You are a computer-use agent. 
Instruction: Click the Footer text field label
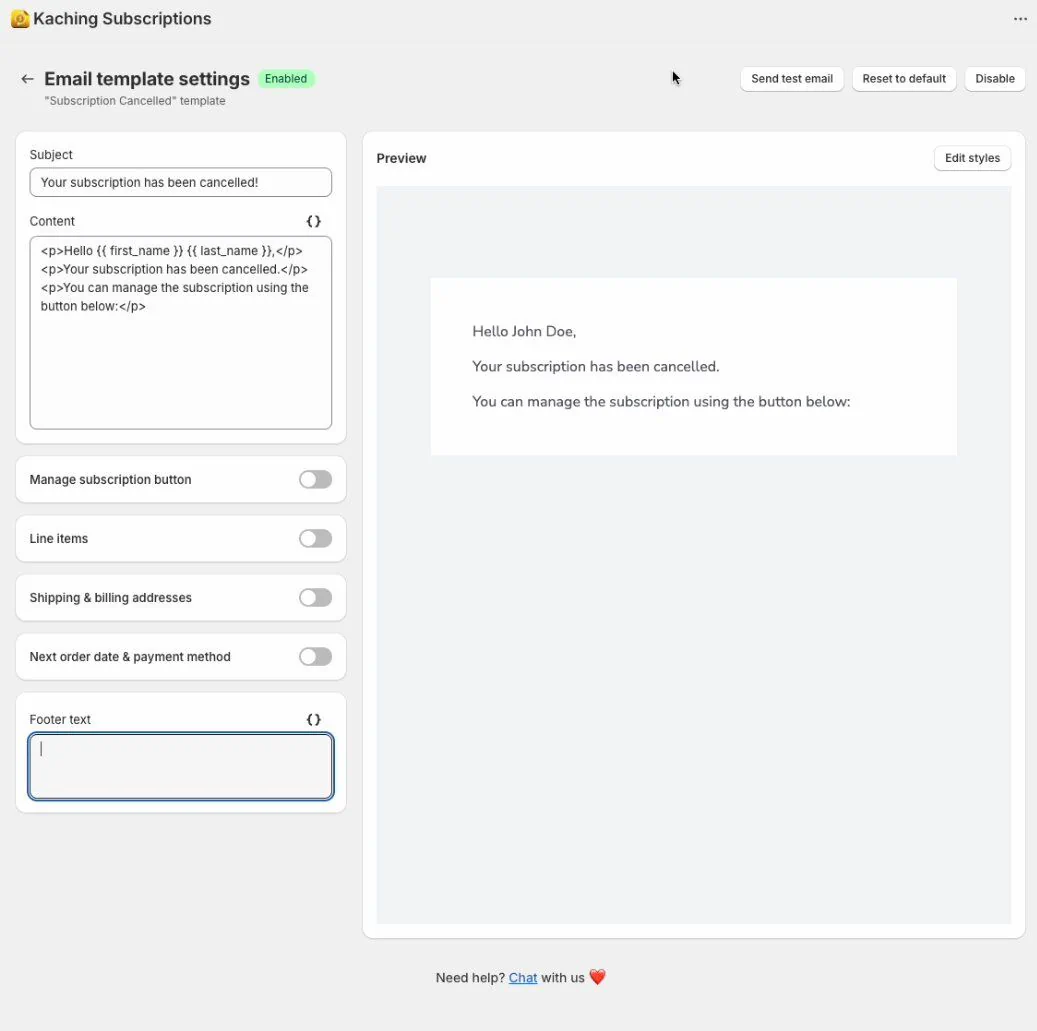60,720
